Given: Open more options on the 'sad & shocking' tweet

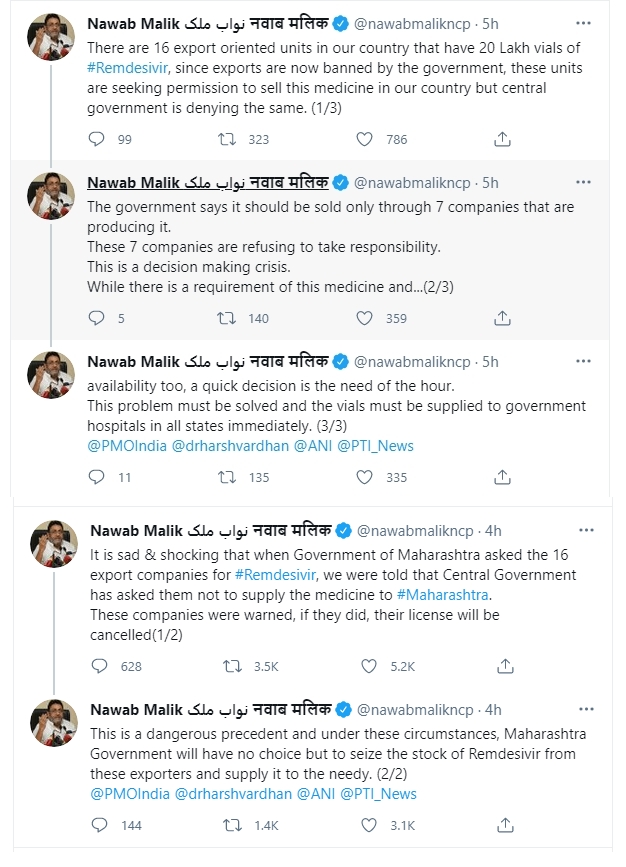Looking at the screenshot, I should point(586,530).
